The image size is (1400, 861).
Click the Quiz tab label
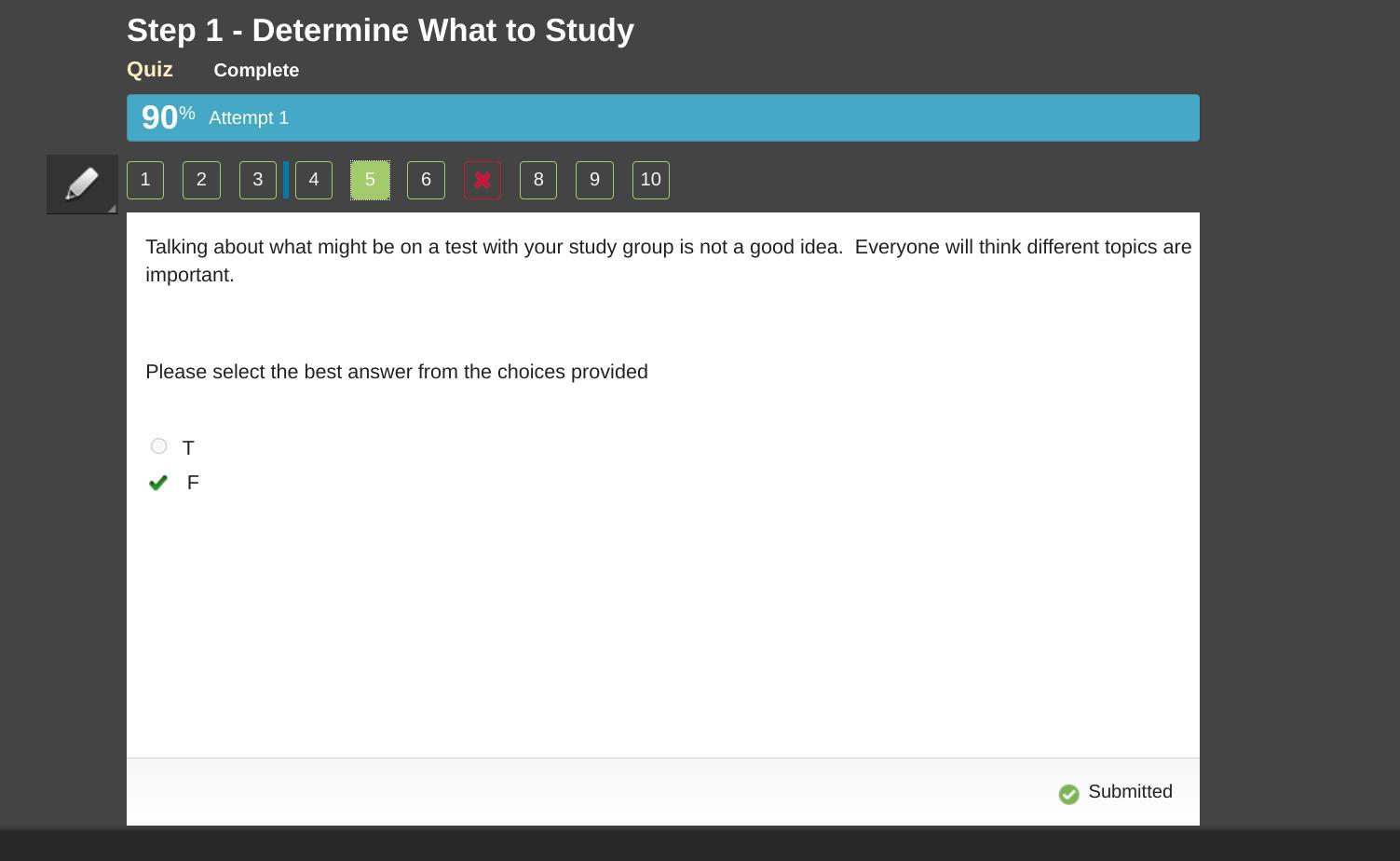pos(150,70)
